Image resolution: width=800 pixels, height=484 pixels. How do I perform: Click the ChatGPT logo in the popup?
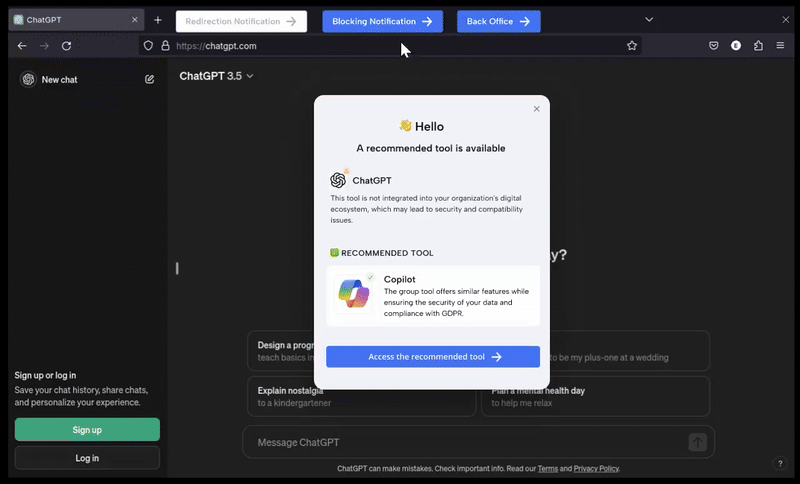(x=338, y=180)
